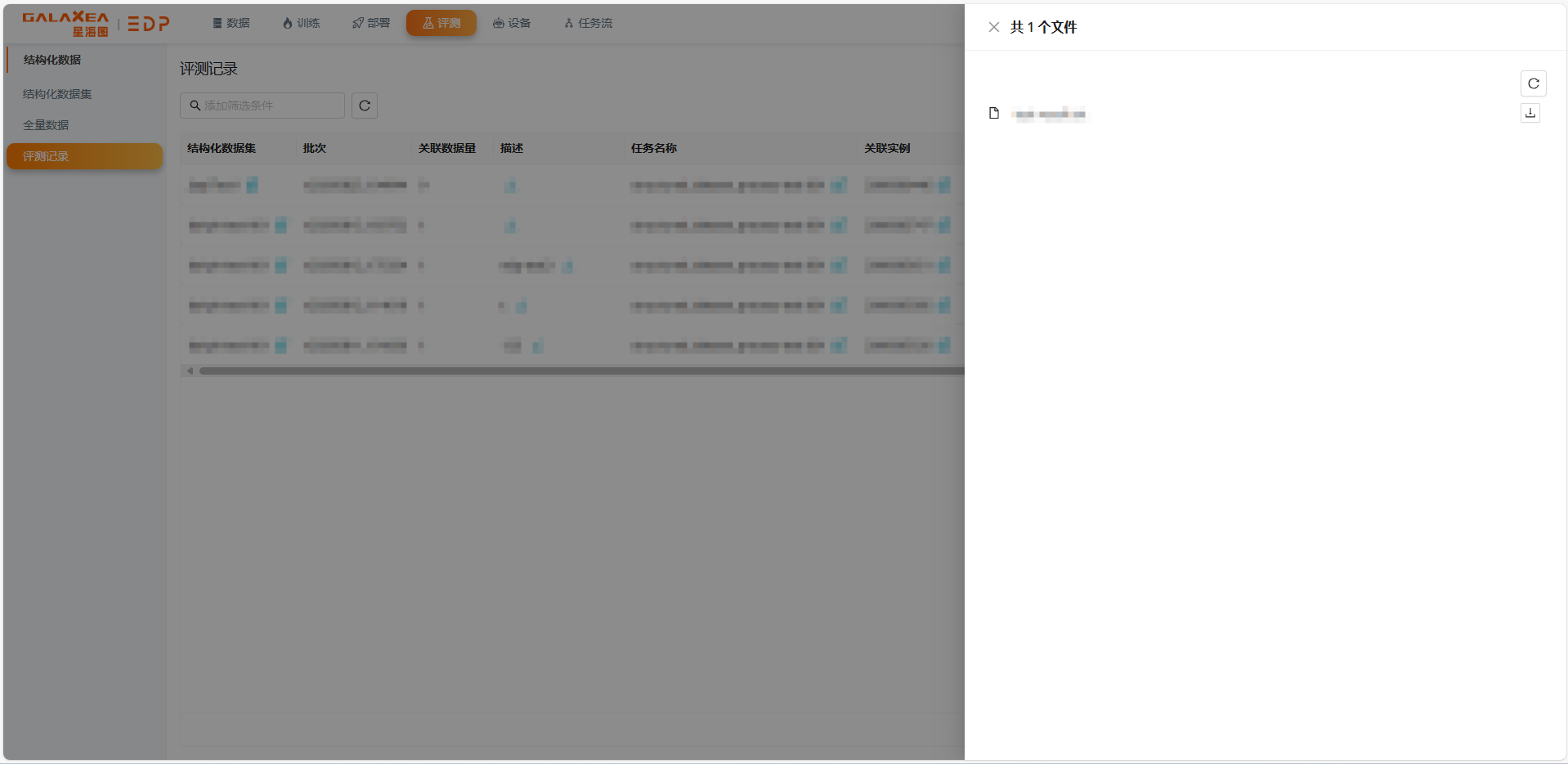This screenshot has height=764, width=1568.
Task: Click the document icon beside the file name
Action: [x=994, y=114]
